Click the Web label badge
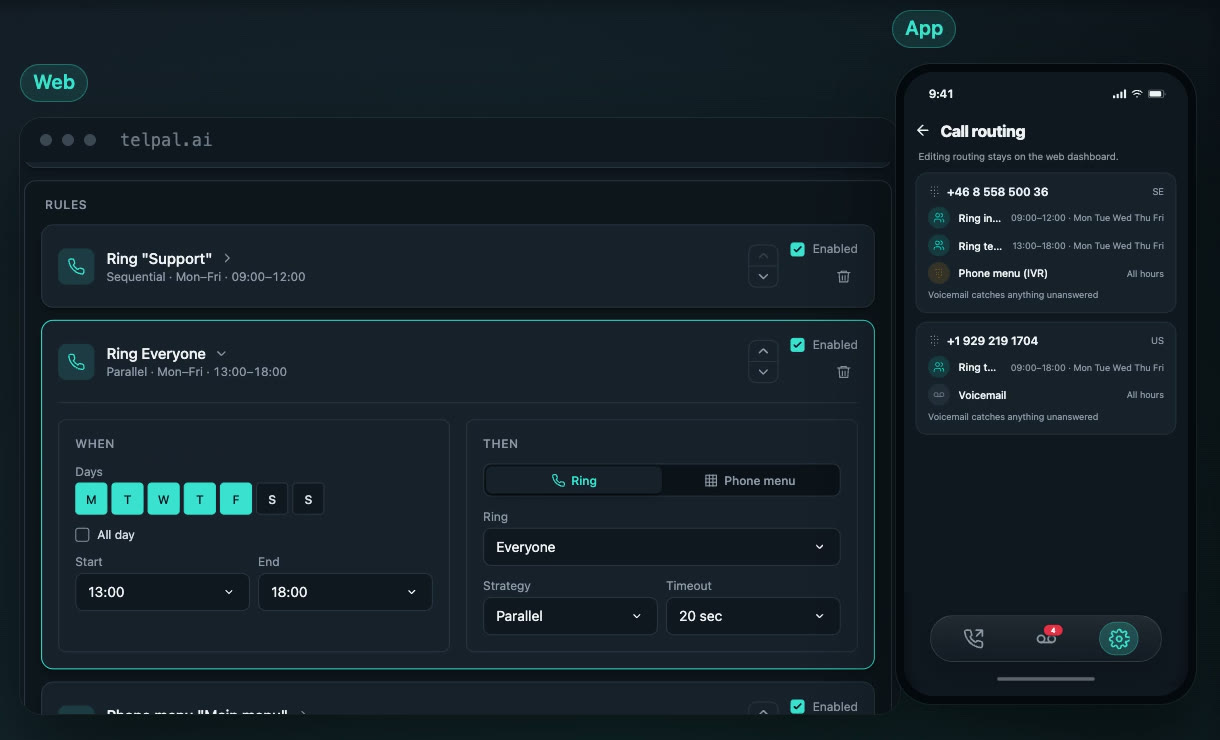Viewport: 1220px width, 740px height. click(x=54, y=83)
